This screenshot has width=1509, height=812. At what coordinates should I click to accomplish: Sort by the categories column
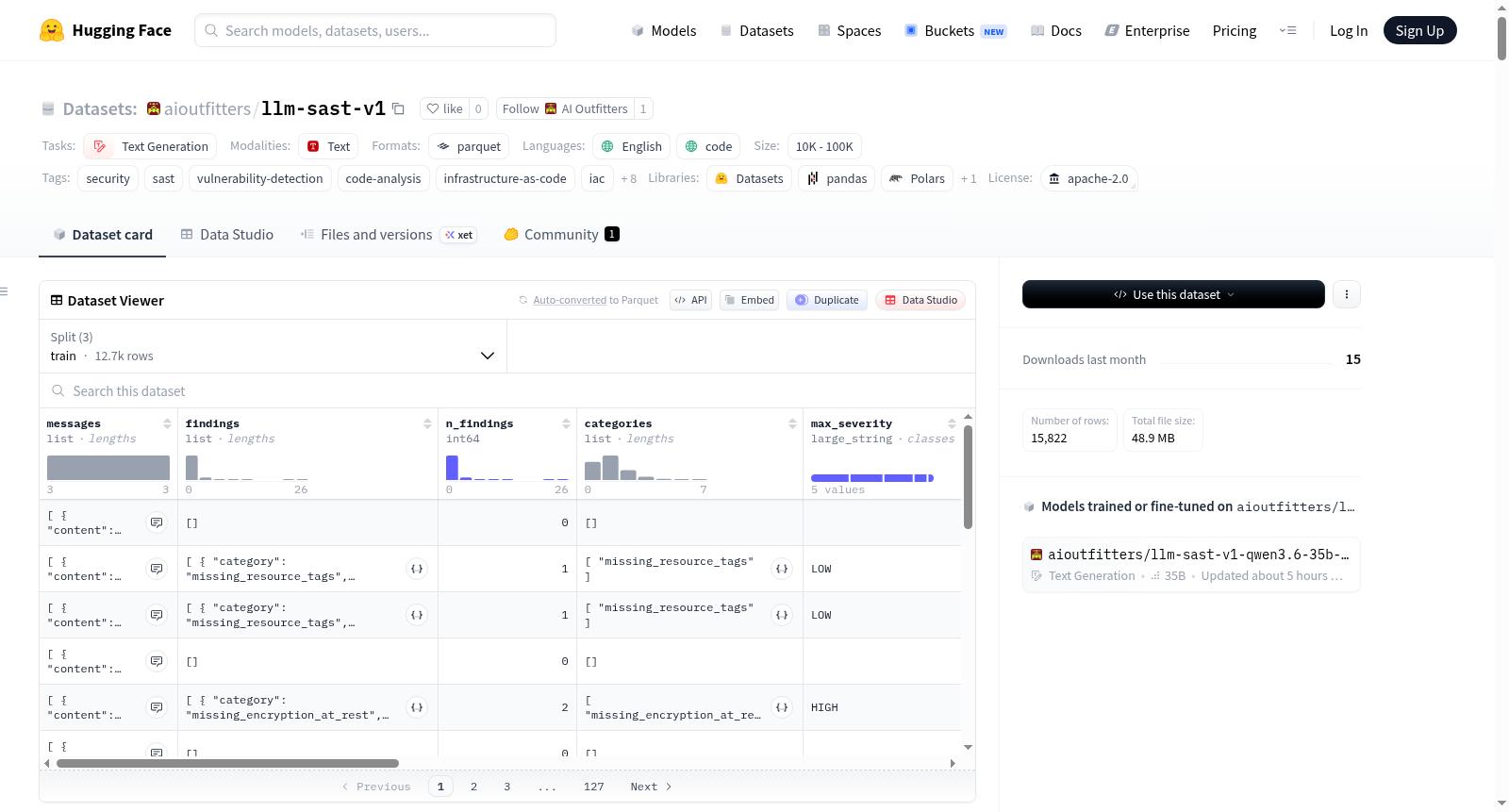tap(792, 423)
